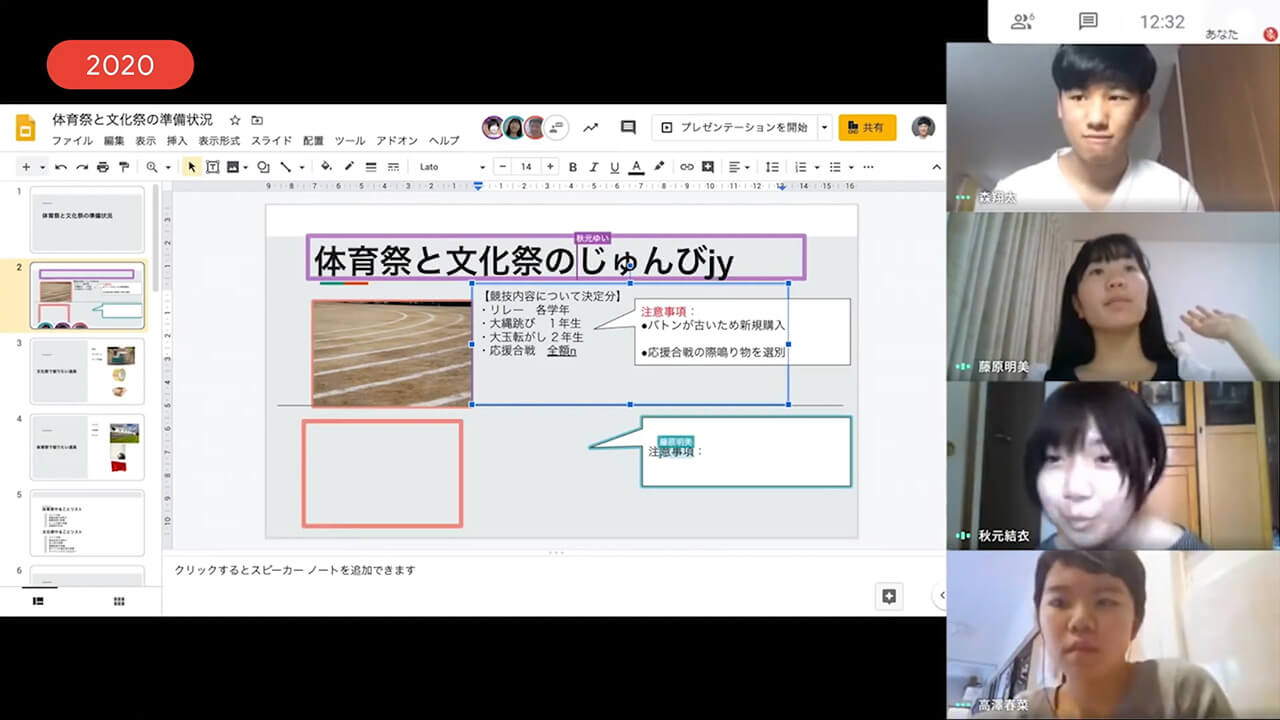Open the text alignment dropdown
This screenshot has width=1280, height=720.
[x=739, y=167]
